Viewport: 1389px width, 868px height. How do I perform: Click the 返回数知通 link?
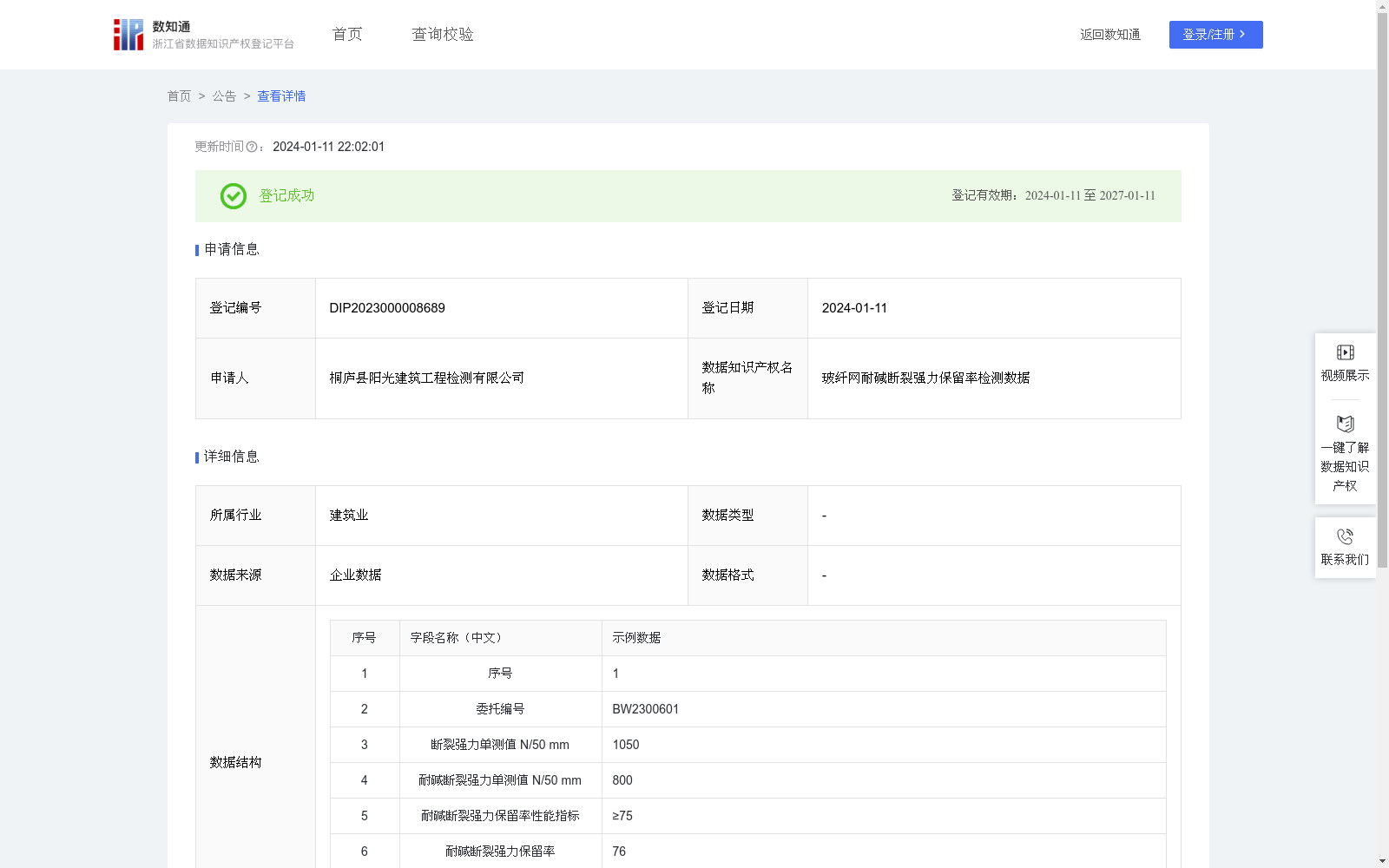tap(1110, 35)
